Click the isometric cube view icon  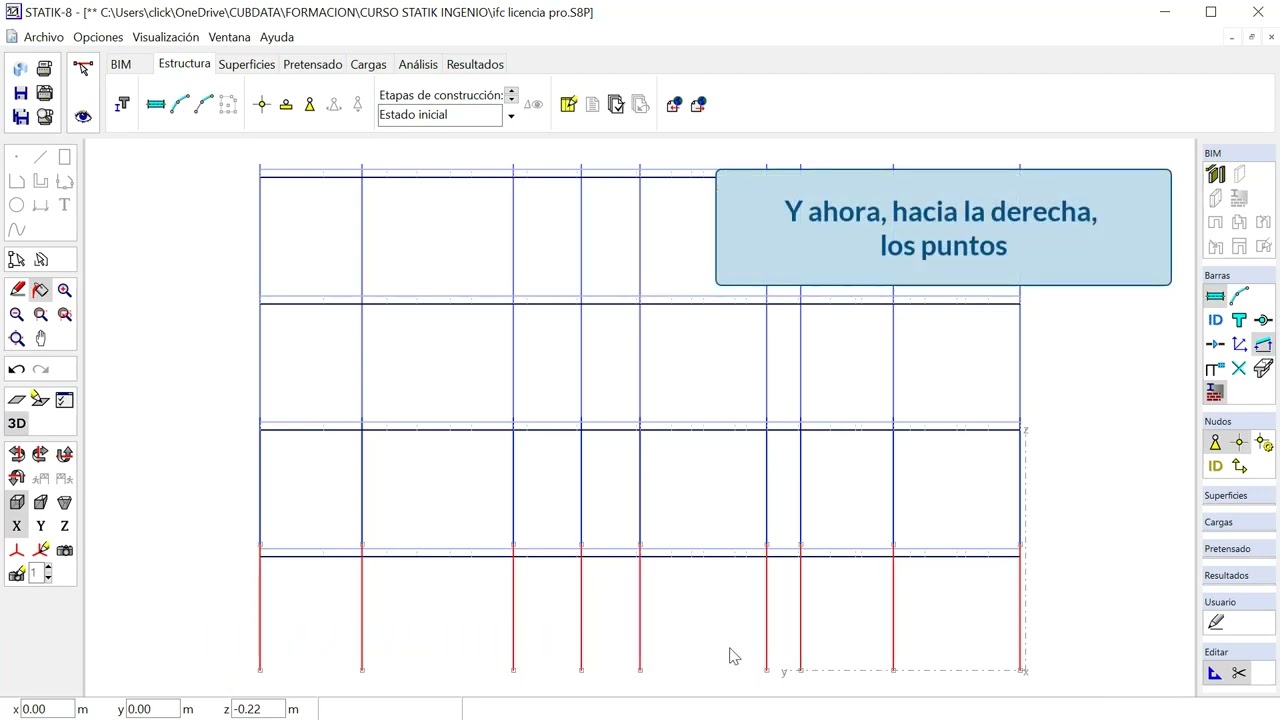(x=17, y=502)
